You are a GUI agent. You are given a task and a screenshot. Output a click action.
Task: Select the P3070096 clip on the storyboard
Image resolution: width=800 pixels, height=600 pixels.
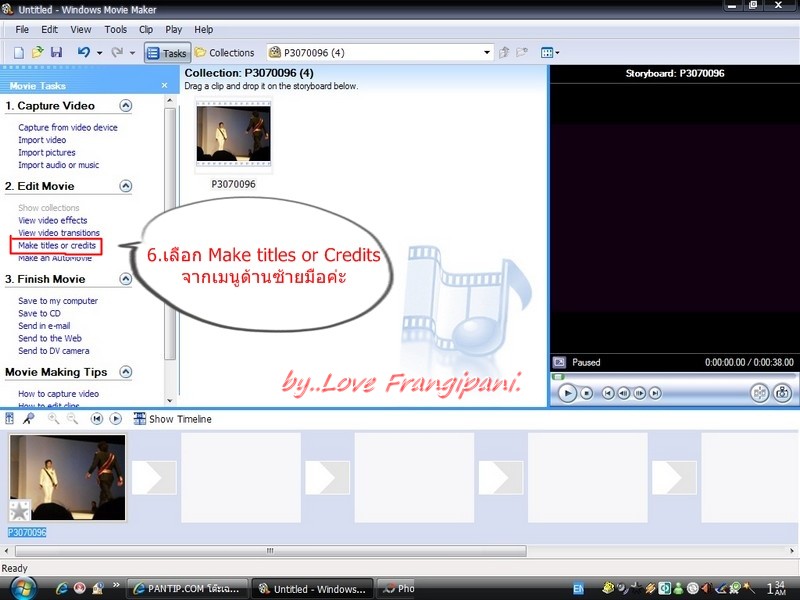pyautogui.click(x=67, y=478)
